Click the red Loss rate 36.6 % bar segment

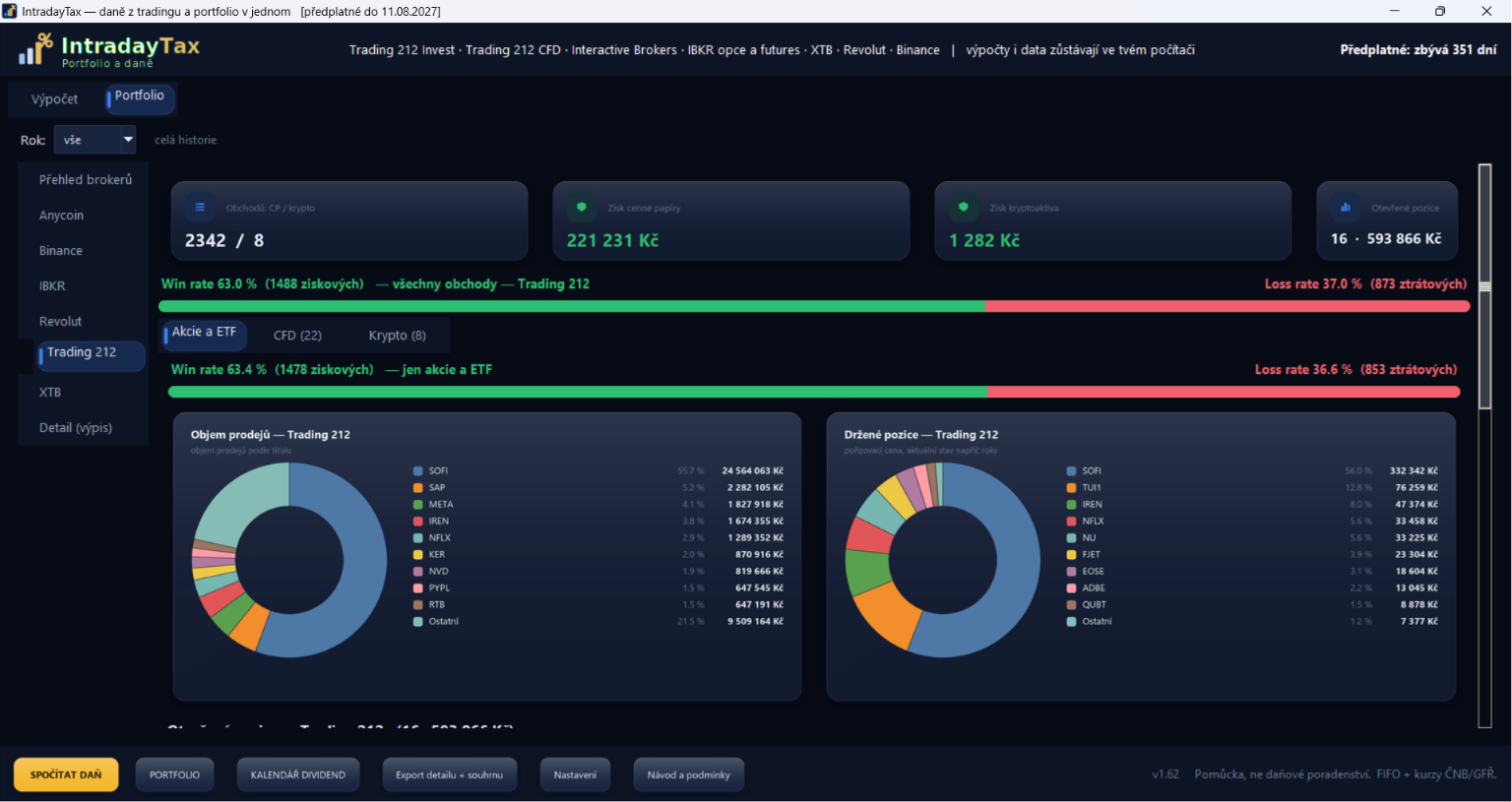tap(1224, 393)
